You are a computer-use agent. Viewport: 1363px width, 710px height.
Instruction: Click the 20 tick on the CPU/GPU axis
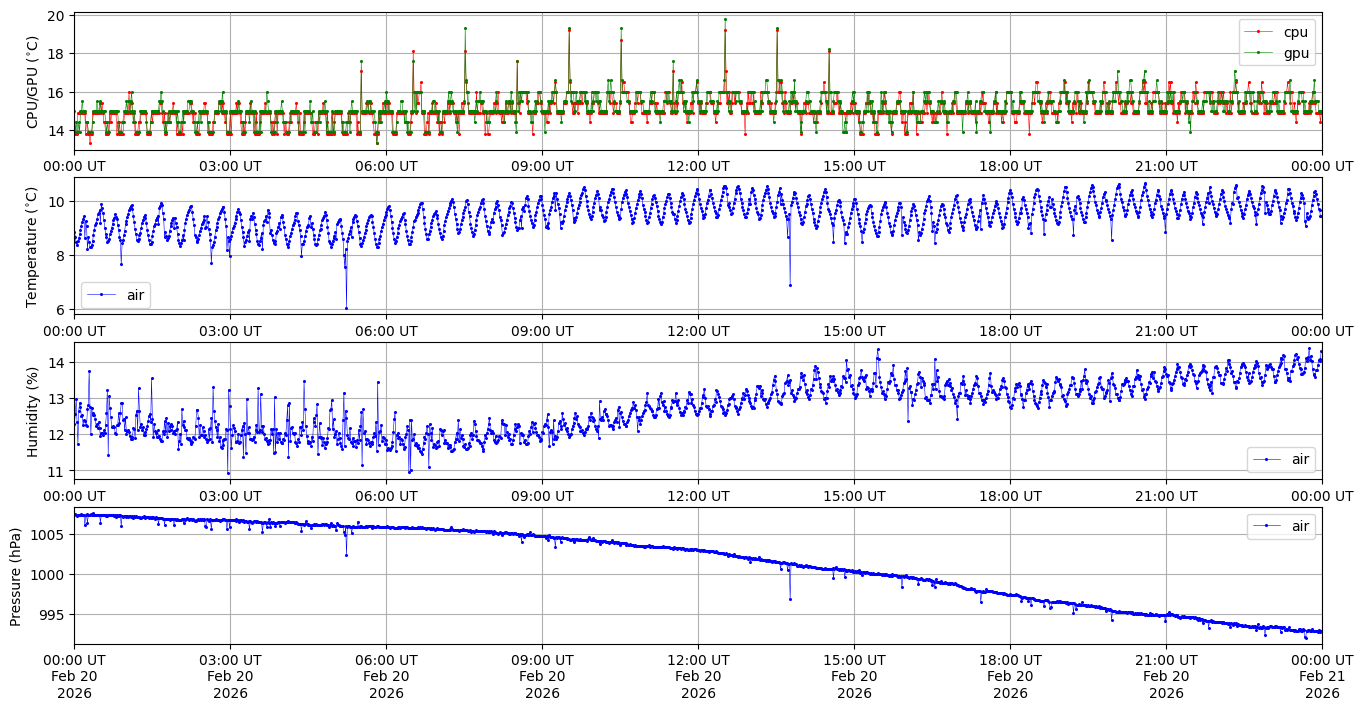56,16
